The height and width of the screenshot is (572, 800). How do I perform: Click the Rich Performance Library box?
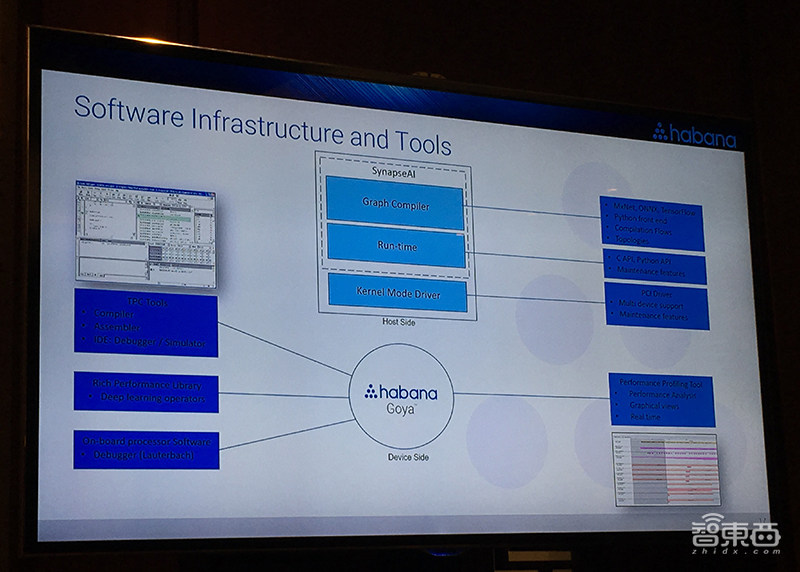(x=145, y=391)
